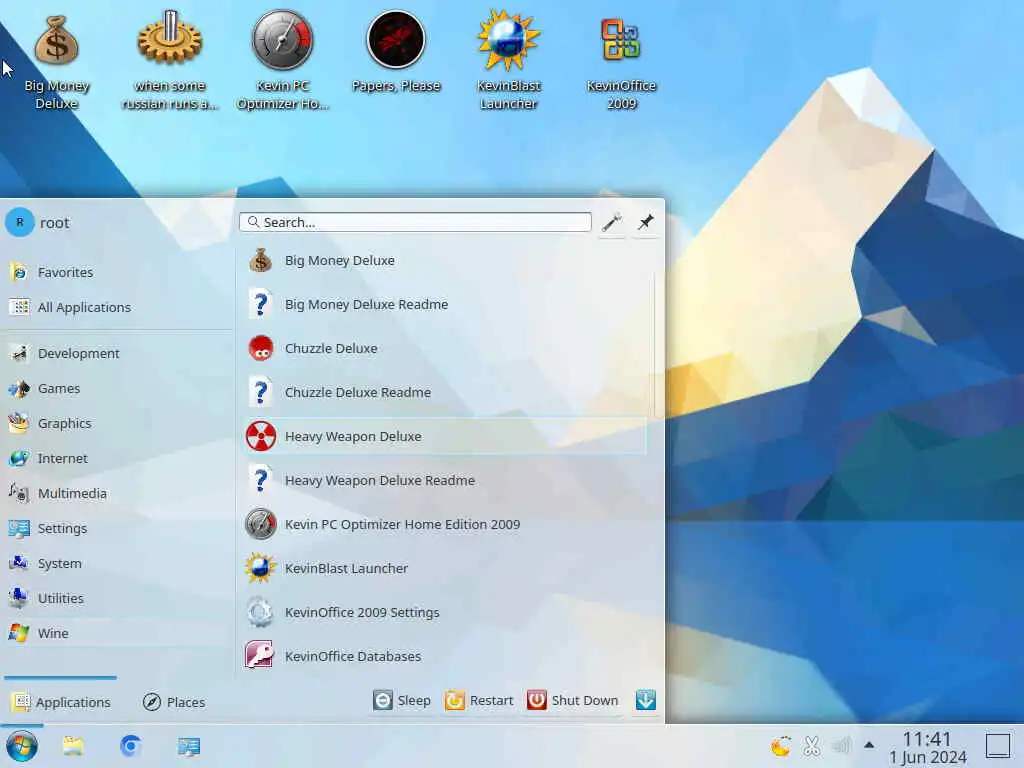Image resolution: width=1024 pixels, height=768 pixels.
Task: Click inside the Search field
Action: click(x=415, y=222)
